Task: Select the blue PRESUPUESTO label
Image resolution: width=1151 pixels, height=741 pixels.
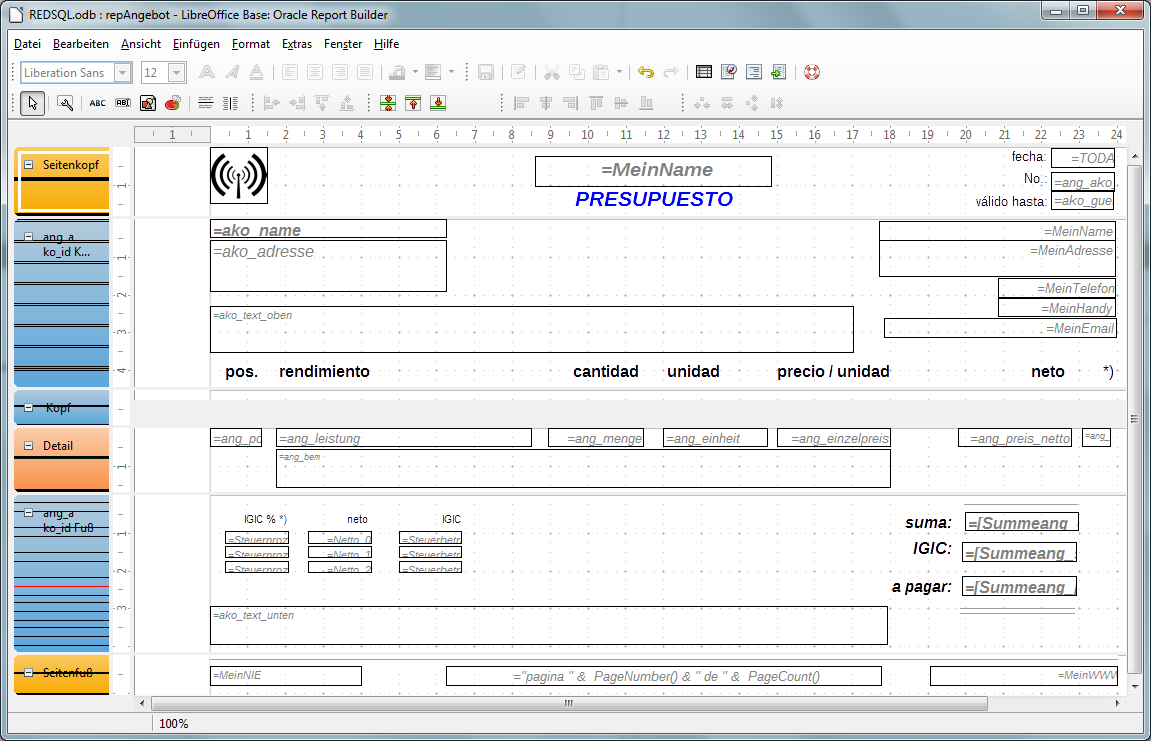Action: pos(653,199)
